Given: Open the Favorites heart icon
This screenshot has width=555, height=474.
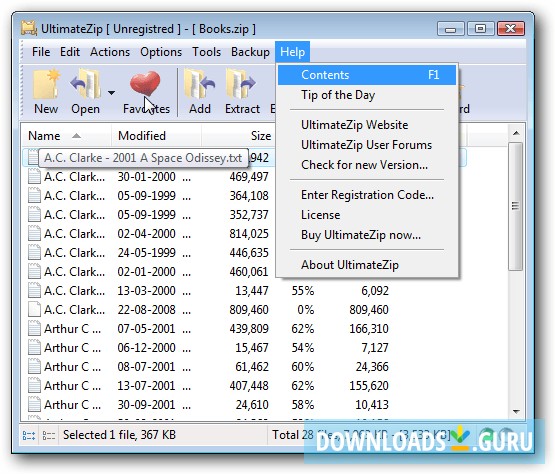Looking at the screenshot, I should 145,84.
